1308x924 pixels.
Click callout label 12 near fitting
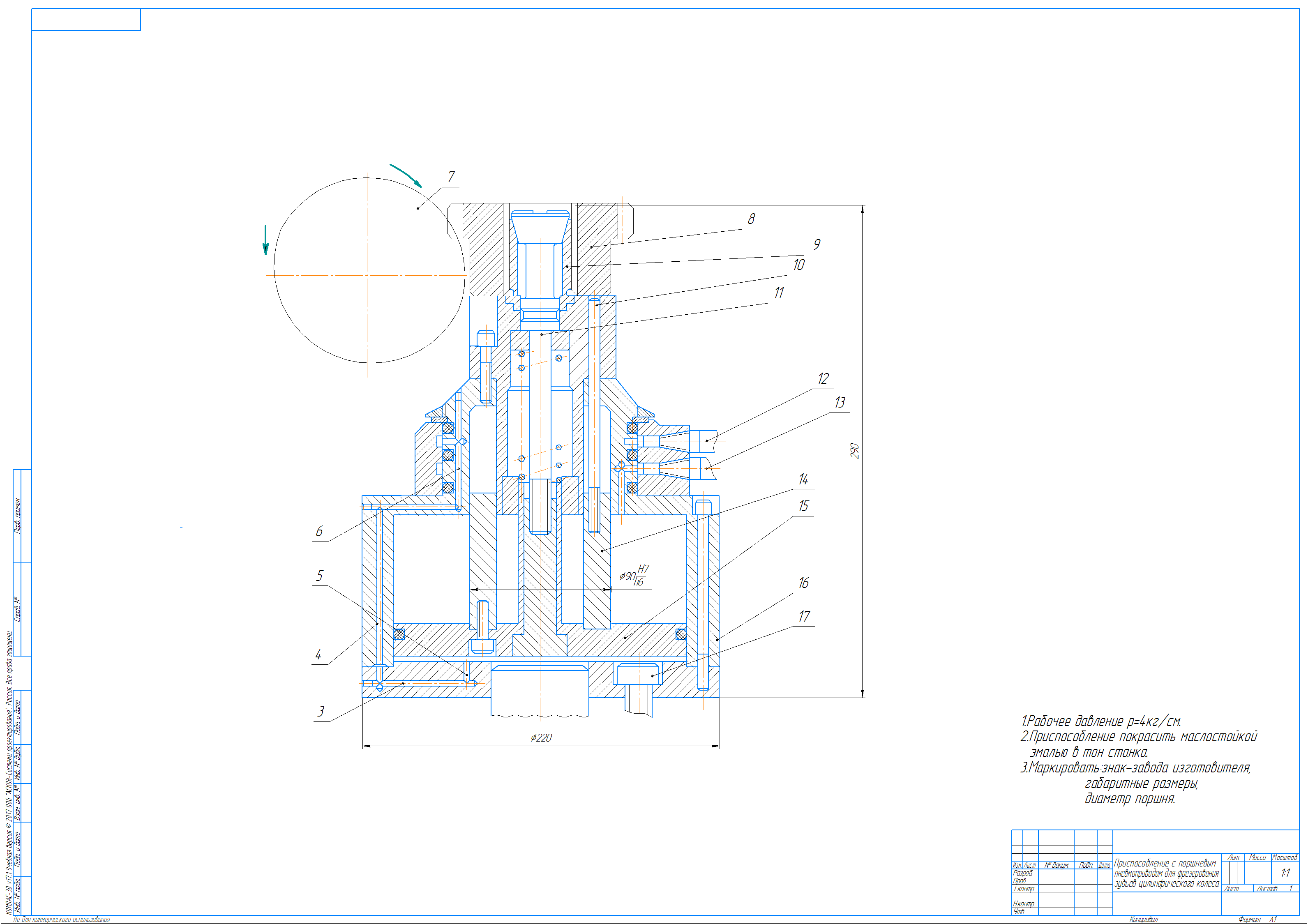point(823,379)
